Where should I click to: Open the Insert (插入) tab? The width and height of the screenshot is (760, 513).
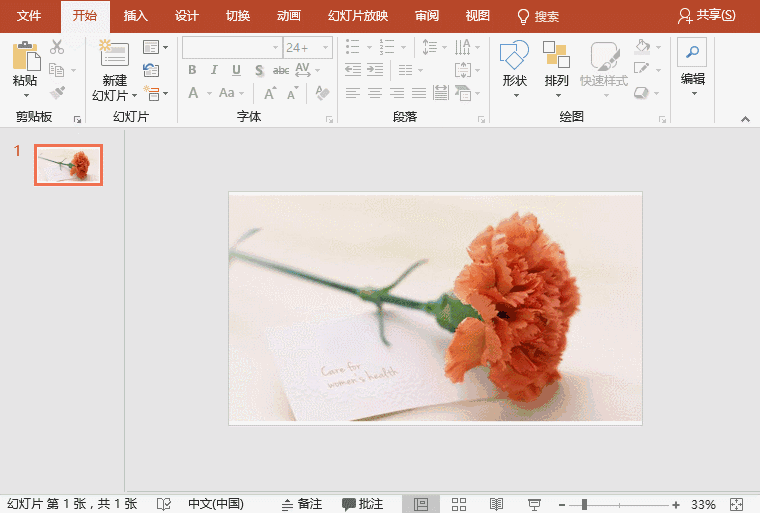point(135,16)
